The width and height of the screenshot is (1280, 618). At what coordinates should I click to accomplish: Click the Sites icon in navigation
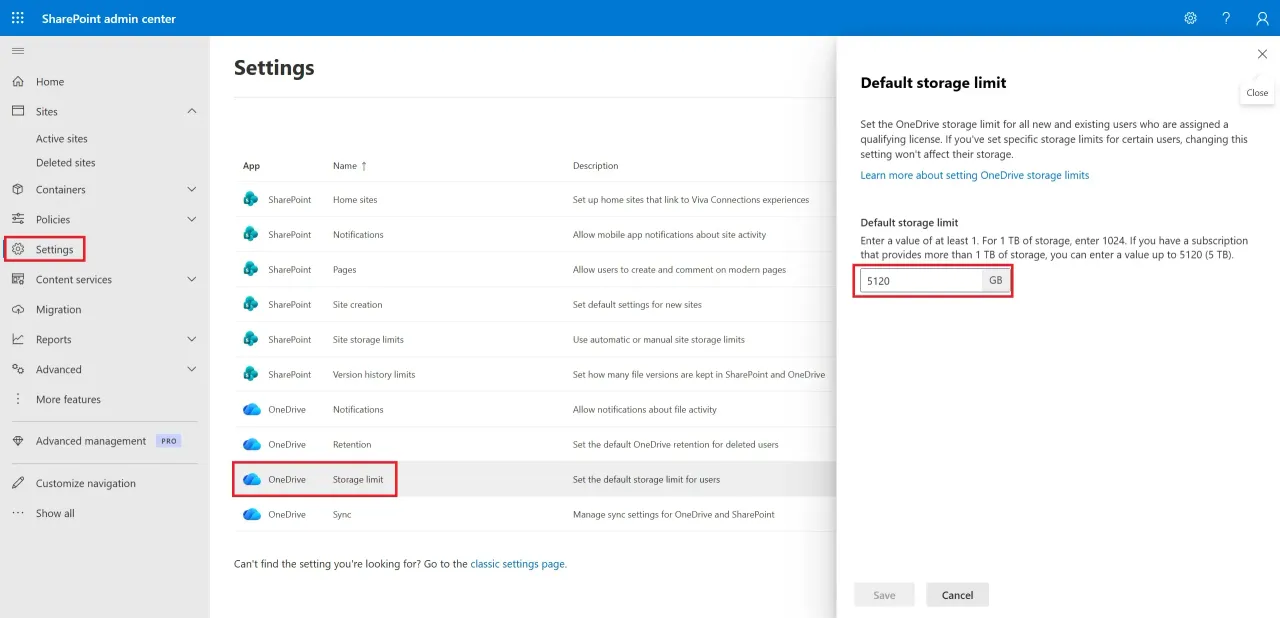[x=18, y=112]
